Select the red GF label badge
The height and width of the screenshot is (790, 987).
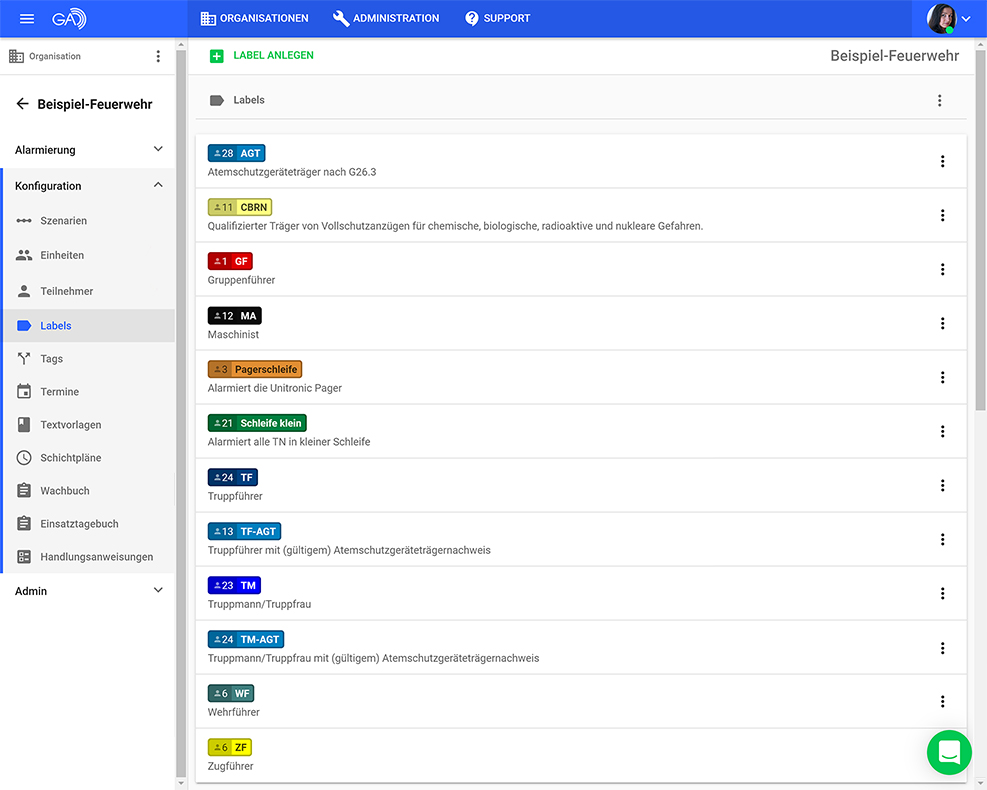(x=230, y=261)
